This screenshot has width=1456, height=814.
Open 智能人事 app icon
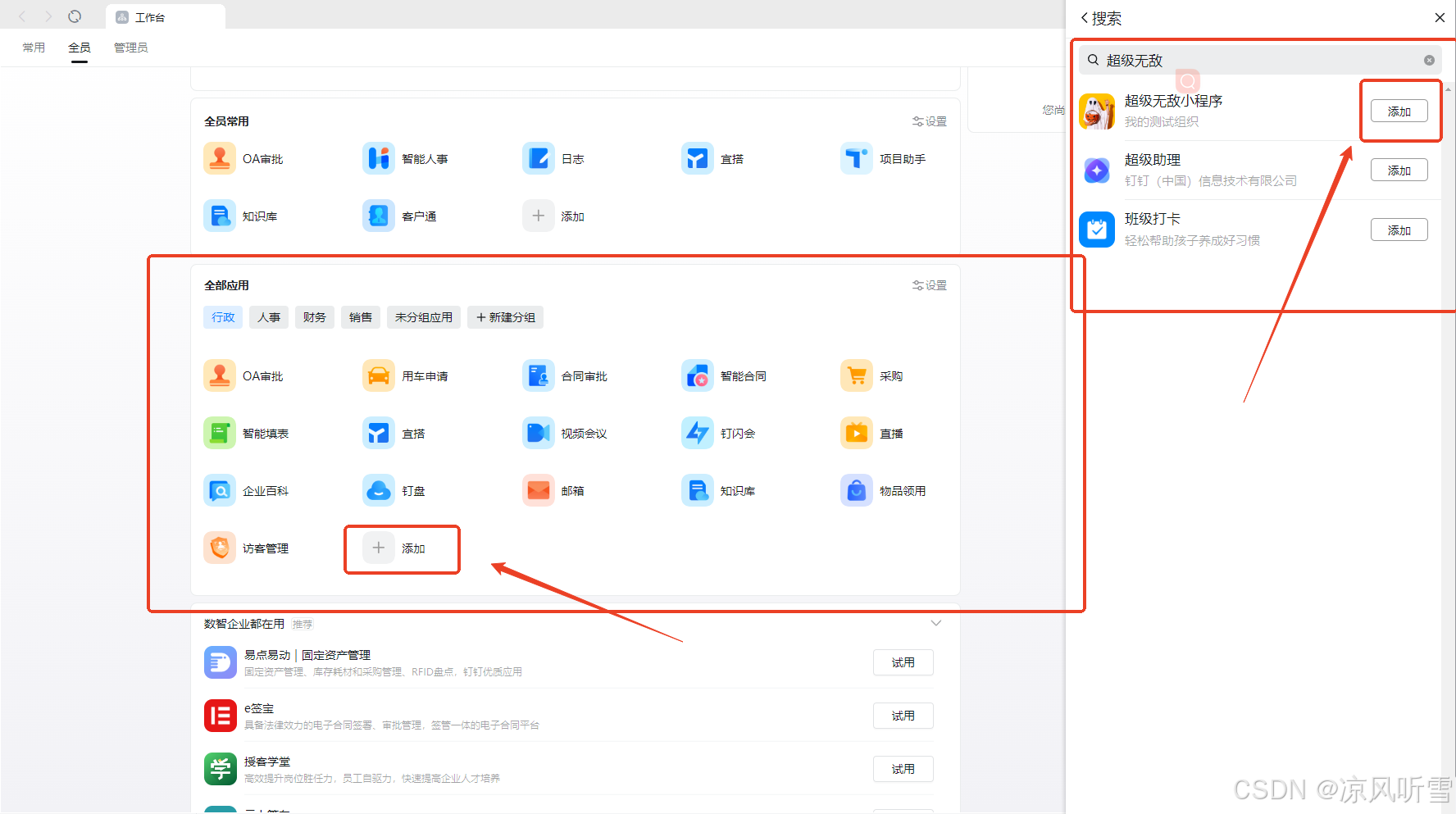378,158
